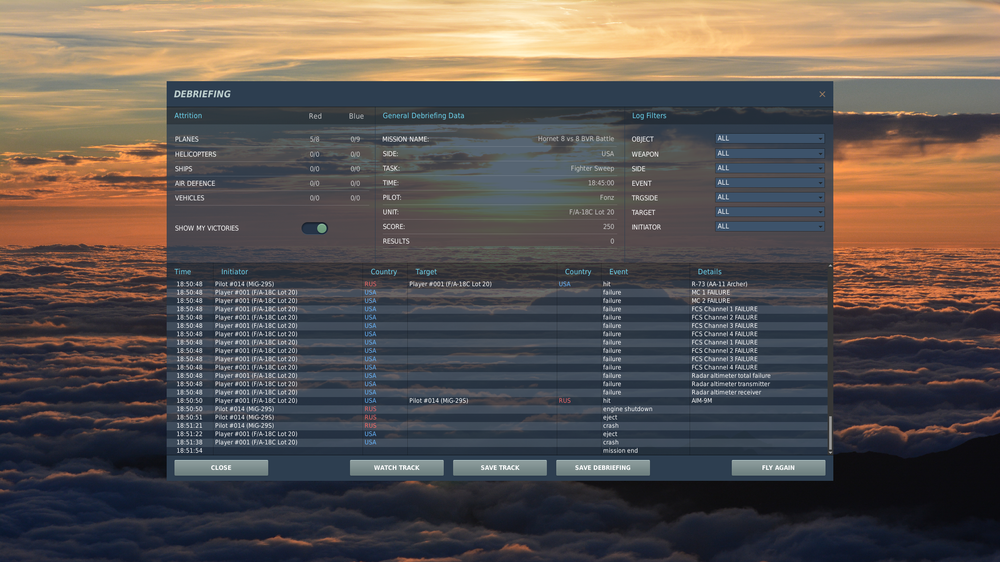Click the time value 18:45:00
1000x562 pixels.
[601, 183]
